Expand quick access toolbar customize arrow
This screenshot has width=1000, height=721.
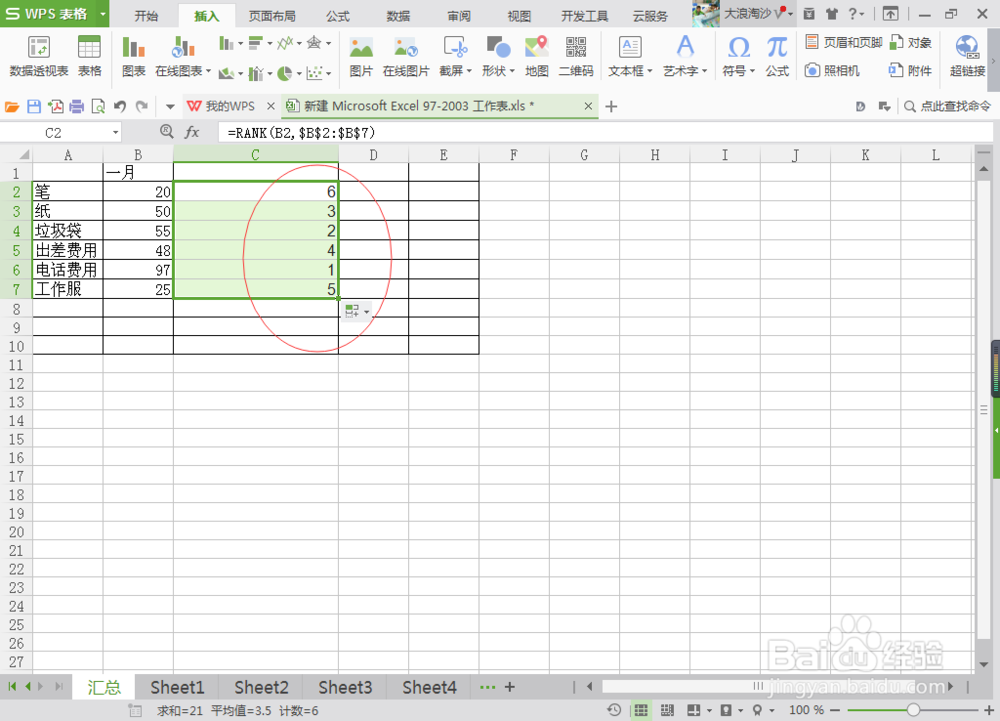click(x=170, y=106)
